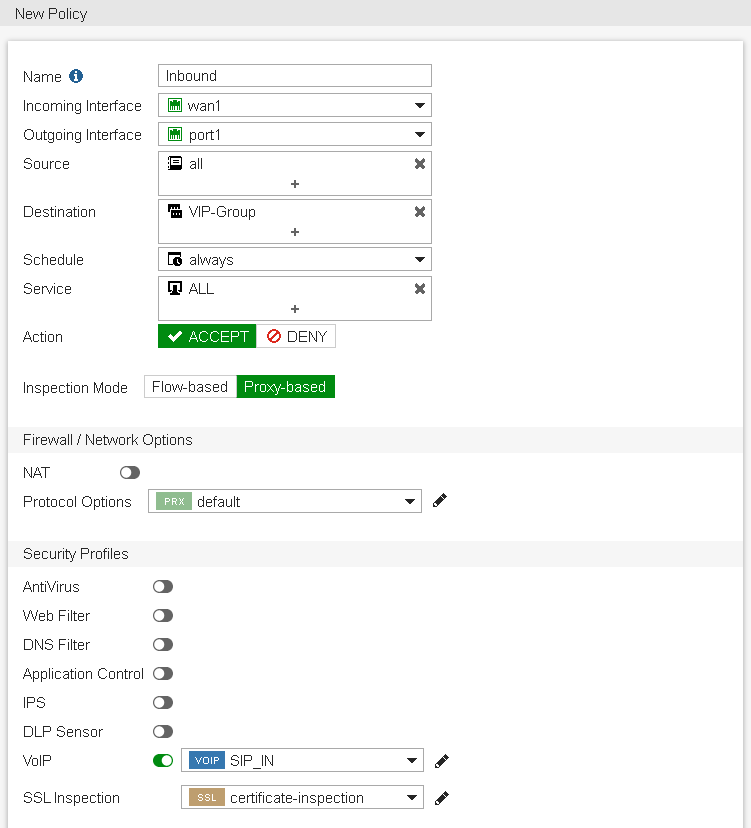The width and height of the screenshot is (751, 828).
Task: Switch Inspection Mode to Flow-based
Action: (x=189, y=386)
